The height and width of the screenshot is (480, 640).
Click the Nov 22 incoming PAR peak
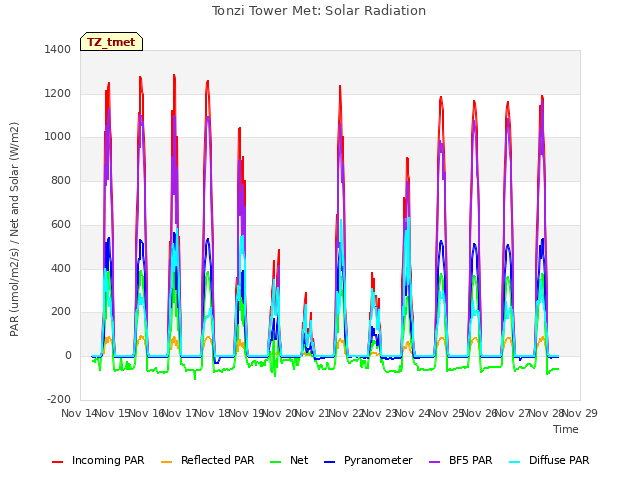click(x=340, y=86)
